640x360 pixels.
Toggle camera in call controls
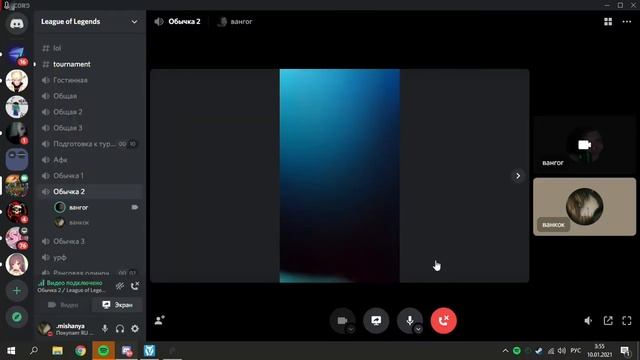[x=342, y=320]
